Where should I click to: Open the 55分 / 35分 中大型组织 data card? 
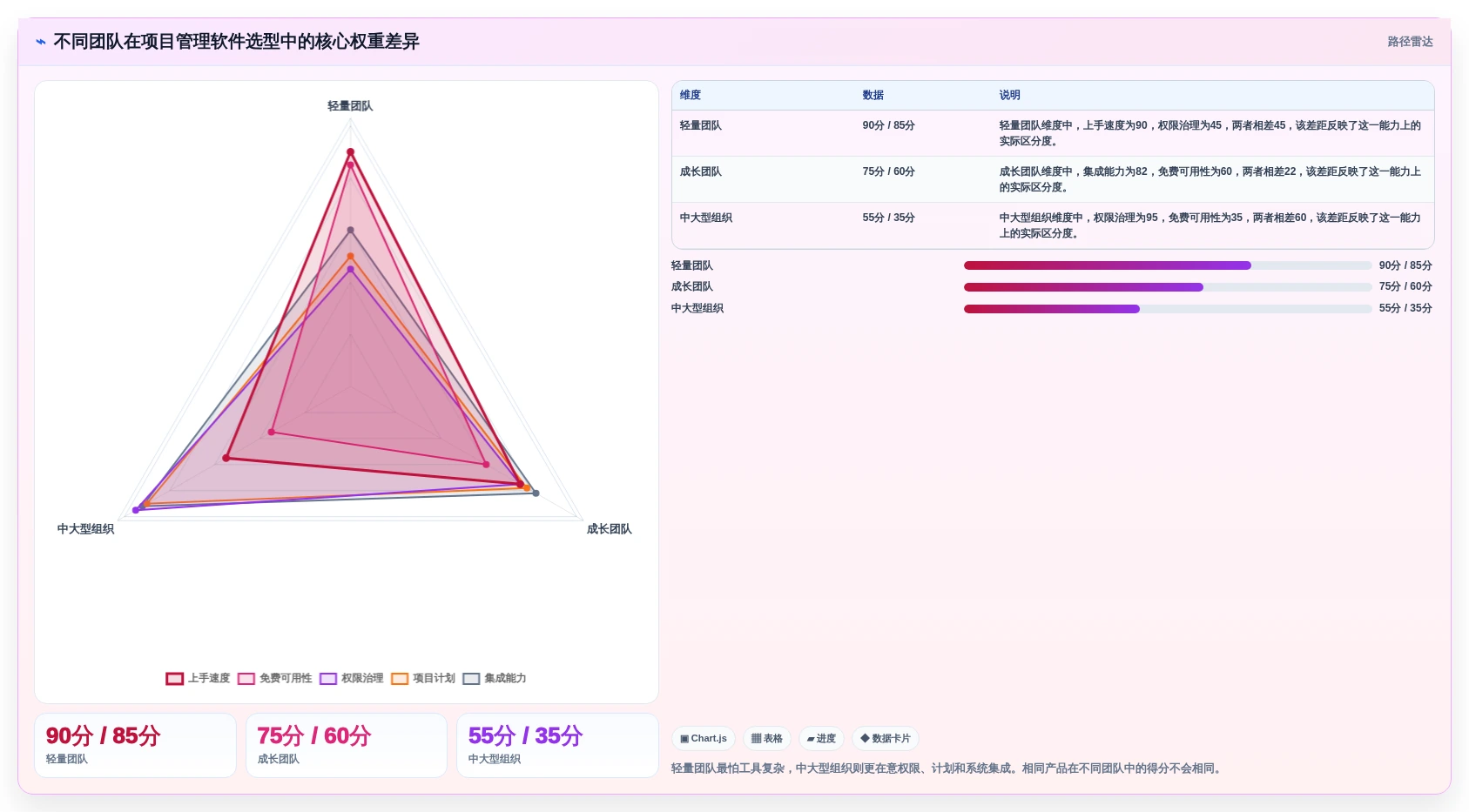tap(557, 745)
